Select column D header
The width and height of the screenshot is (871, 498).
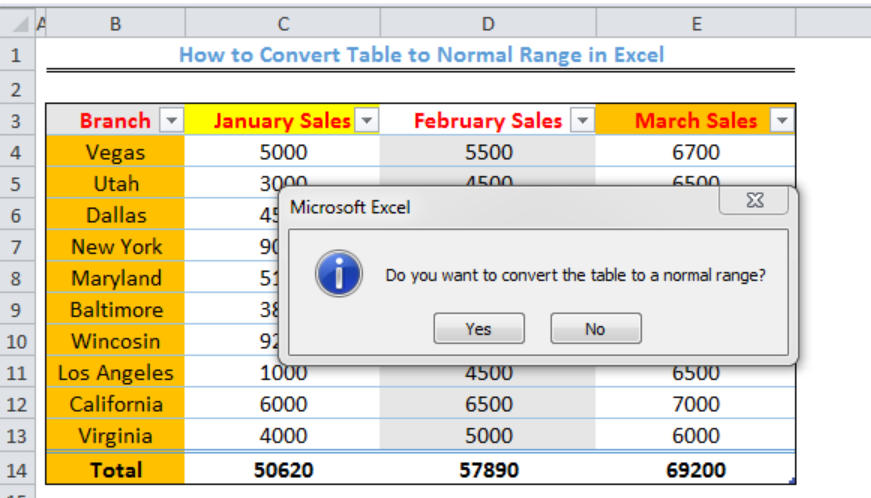point(488,23)
